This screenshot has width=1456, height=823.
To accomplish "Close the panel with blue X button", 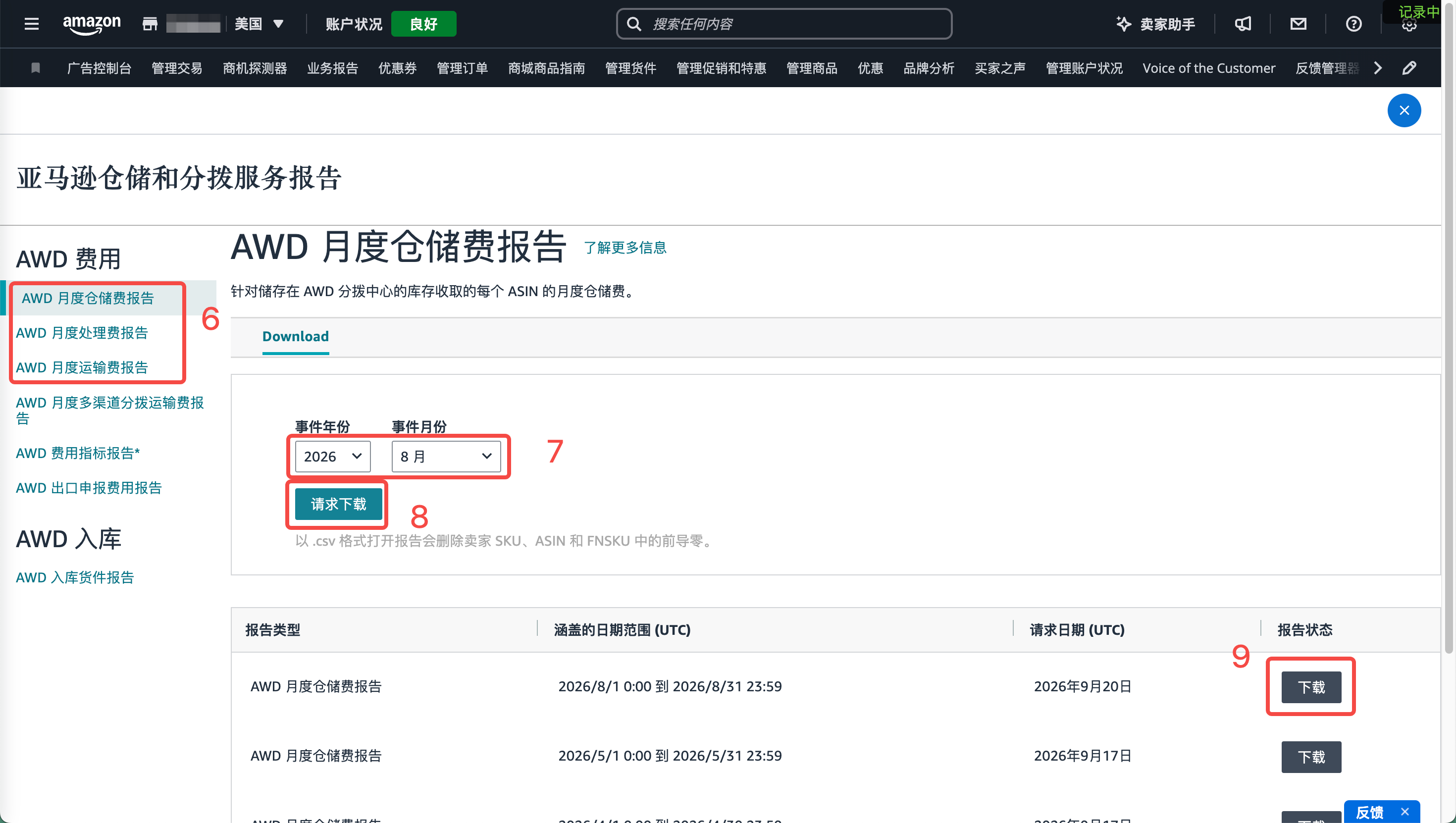I will click(x=1404, y=110).
